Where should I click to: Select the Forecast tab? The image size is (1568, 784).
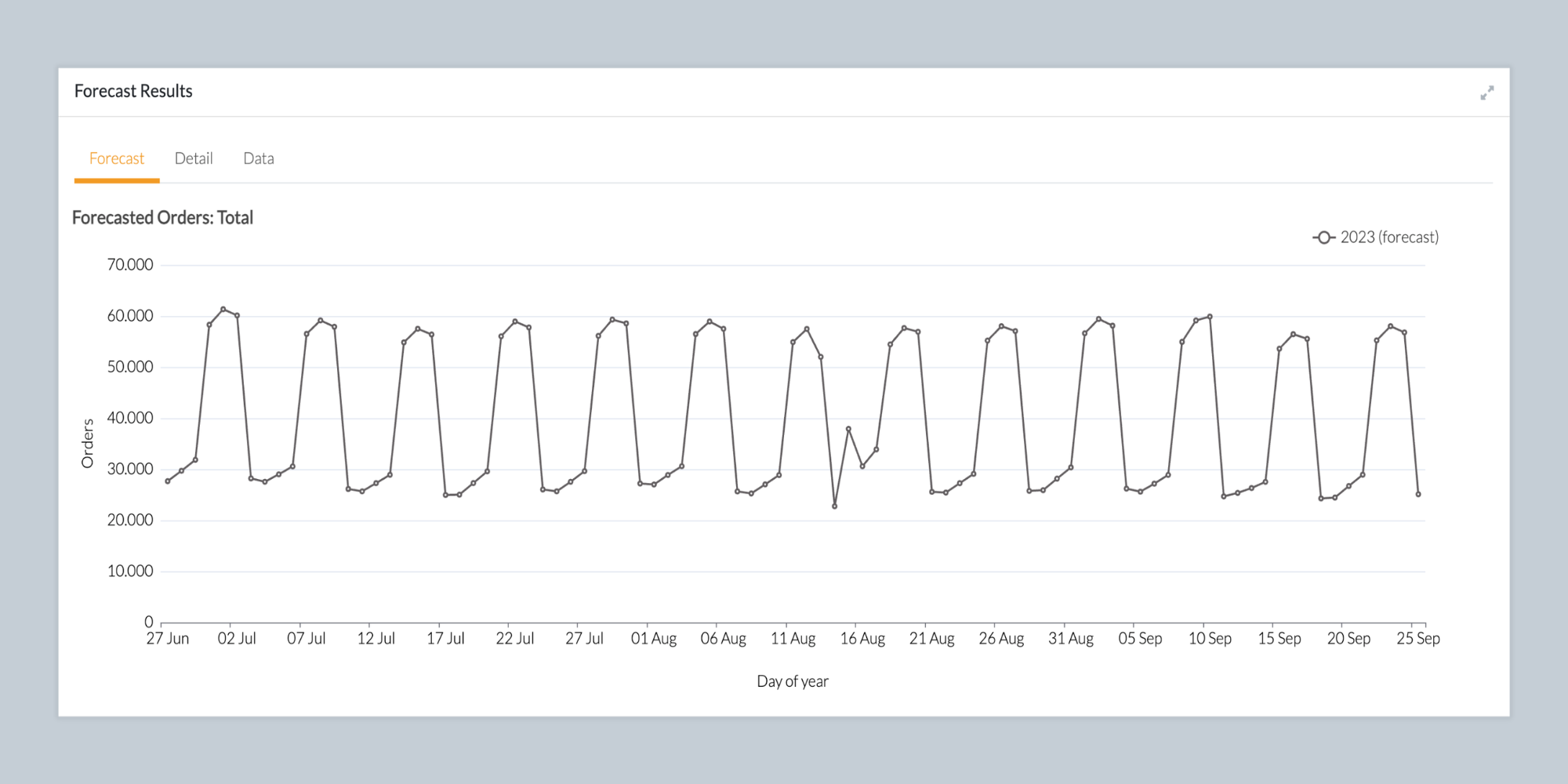click(x=117, y=158)
